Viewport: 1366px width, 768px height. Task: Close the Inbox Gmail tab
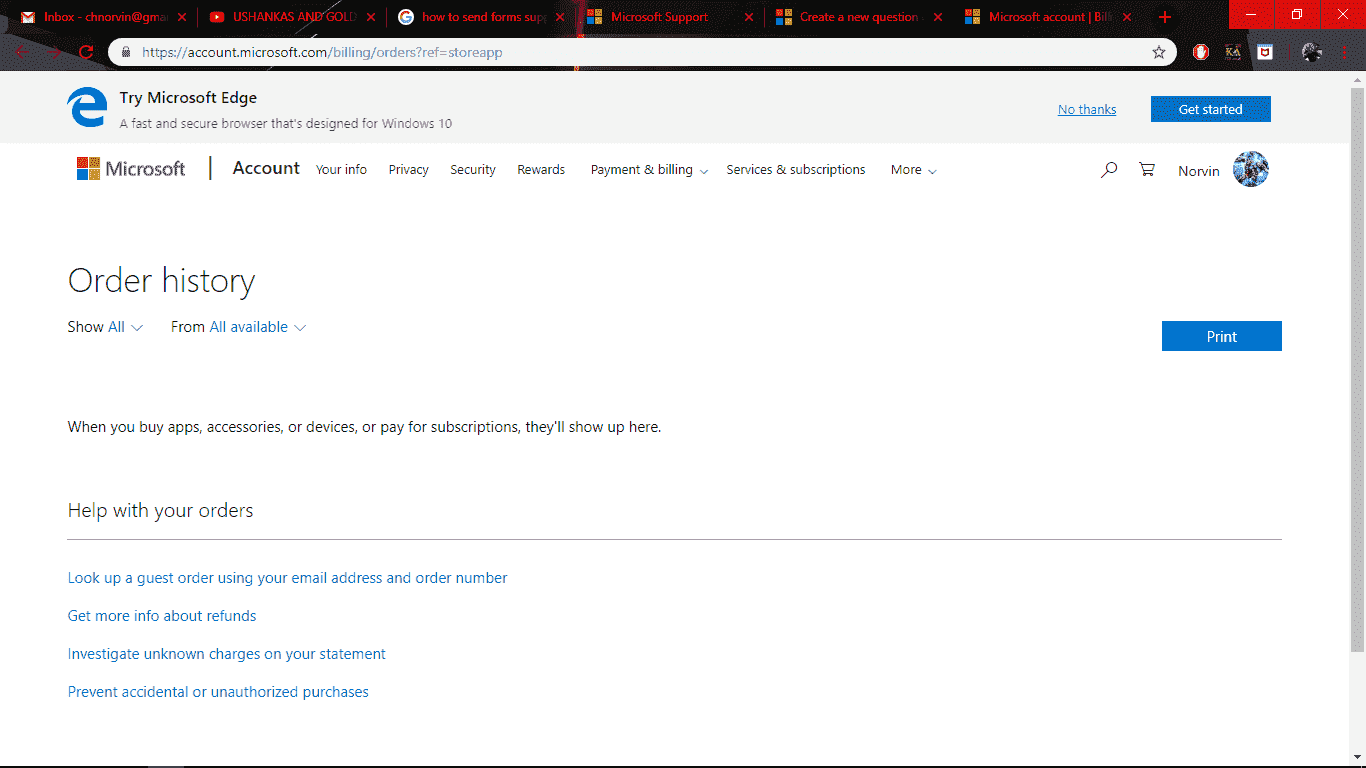[182, 17]
